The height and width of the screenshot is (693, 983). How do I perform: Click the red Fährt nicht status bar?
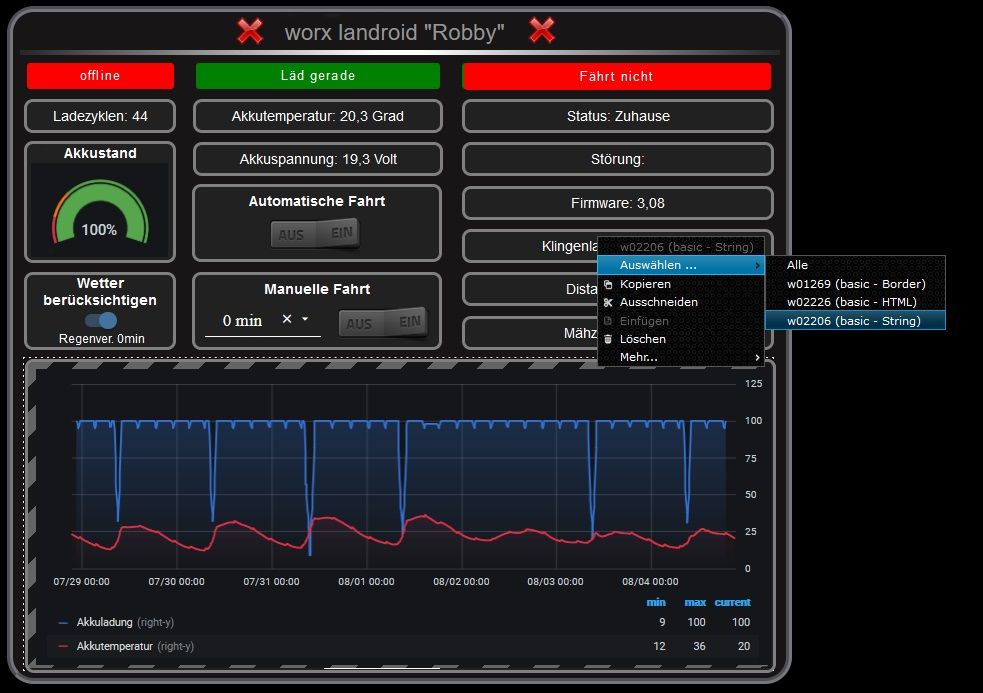click(616, 77)
